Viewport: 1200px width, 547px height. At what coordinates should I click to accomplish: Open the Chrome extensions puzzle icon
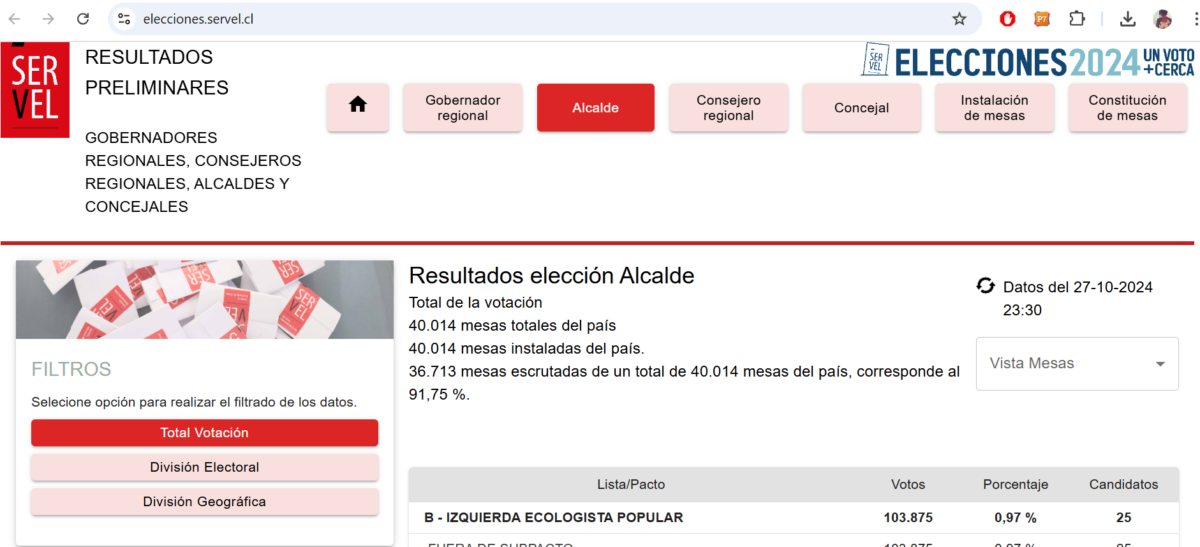[x=1077, y=19]
